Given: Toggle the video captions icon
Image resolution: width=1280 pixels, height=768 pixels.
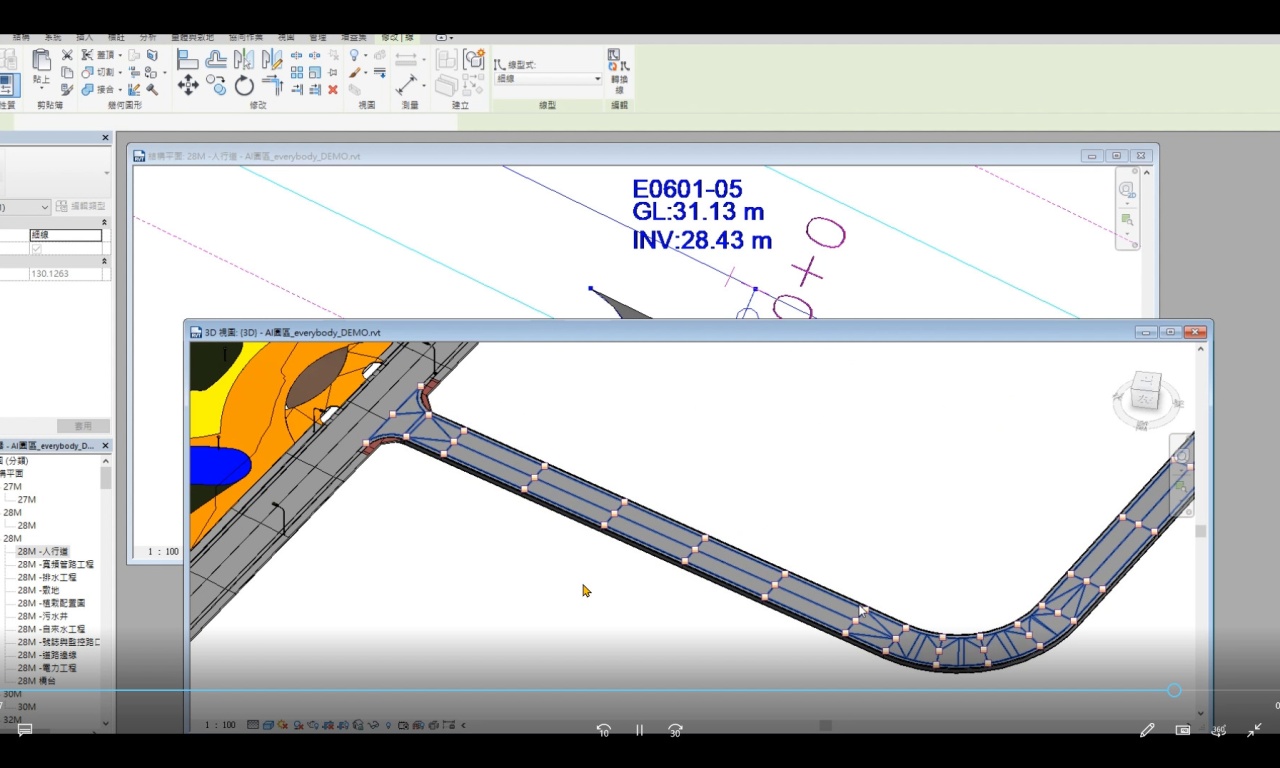Looking at the screenshot, I should coord(25,730).
